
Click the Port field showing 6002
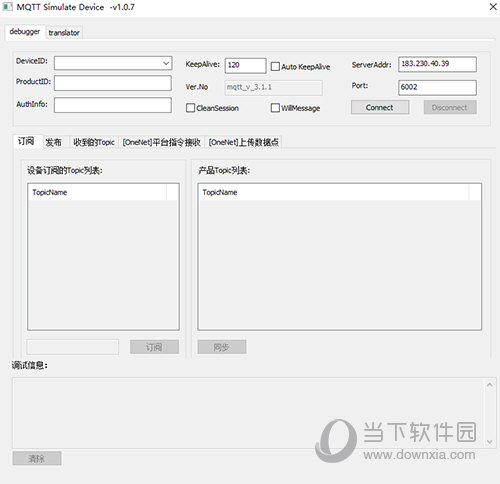(x=437, y=87)
